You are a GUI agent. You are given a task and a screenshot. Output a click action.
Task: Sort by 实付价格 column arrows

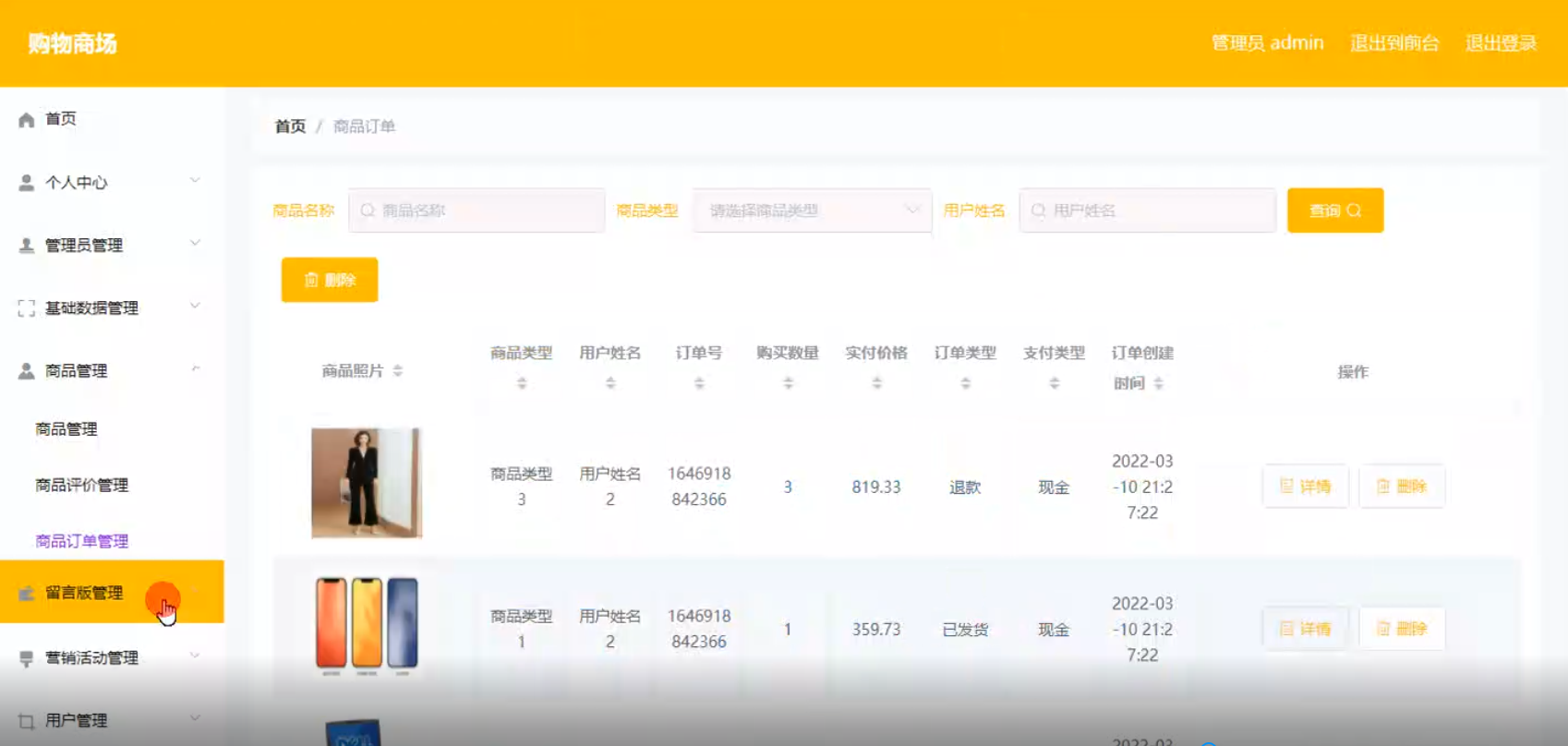click(x=876, y=383)
